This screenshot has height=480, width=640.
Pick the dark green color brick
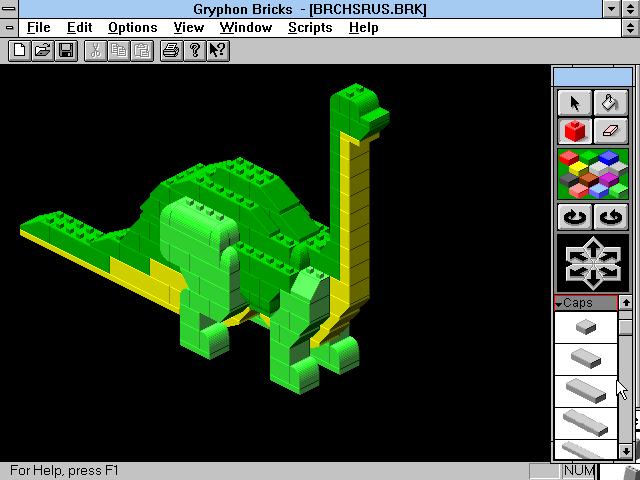pyautogui.click(x=588, y=156)
